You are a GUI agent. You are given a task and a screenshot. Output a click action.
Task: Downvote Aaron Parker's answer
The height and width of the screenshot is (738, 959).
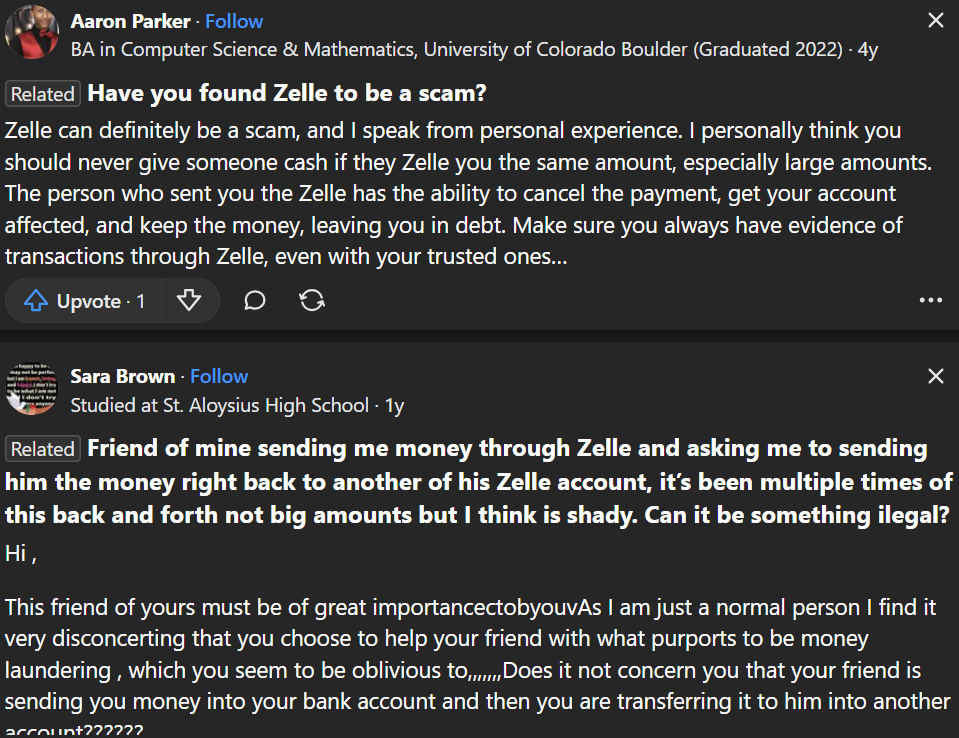(x=189, y=301)
